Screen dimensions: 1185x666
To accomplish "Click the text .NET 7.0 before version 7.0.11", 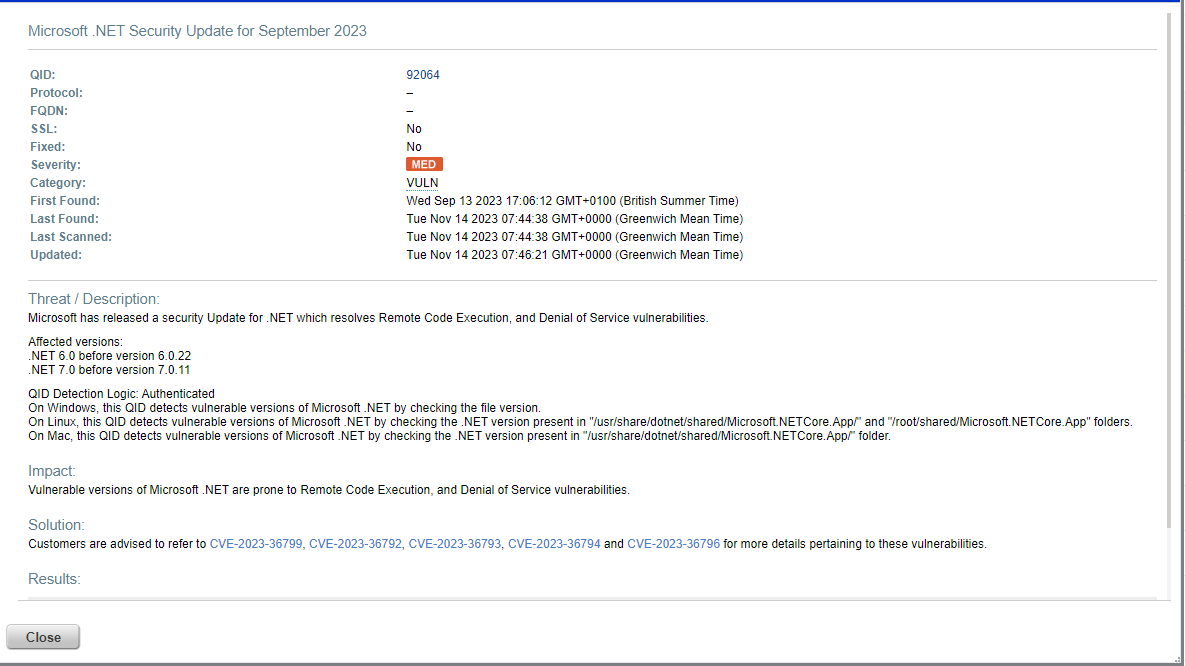I will tap(109, 370).
